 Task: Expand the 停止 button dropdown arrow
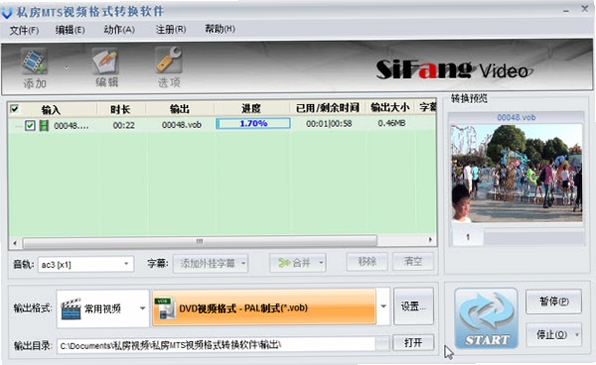click(x=577, y=335)
